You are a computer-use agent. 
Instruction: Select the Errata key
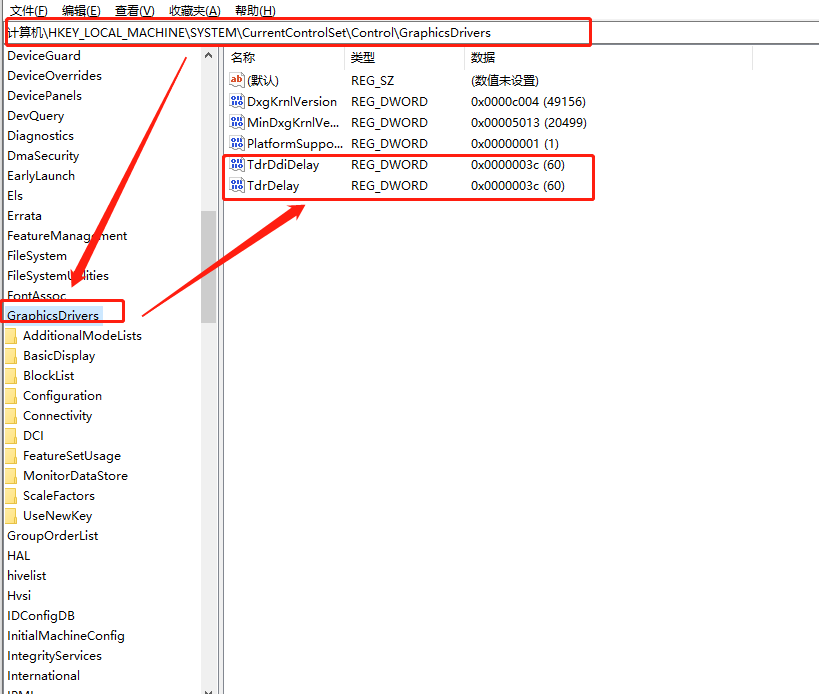(24, 216)
